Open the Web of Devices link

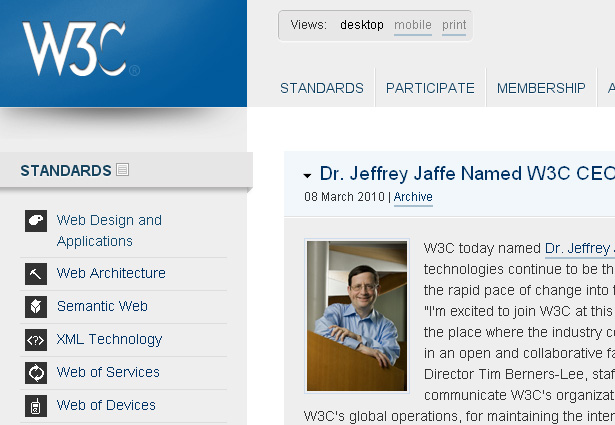click(x=106, y=405)
